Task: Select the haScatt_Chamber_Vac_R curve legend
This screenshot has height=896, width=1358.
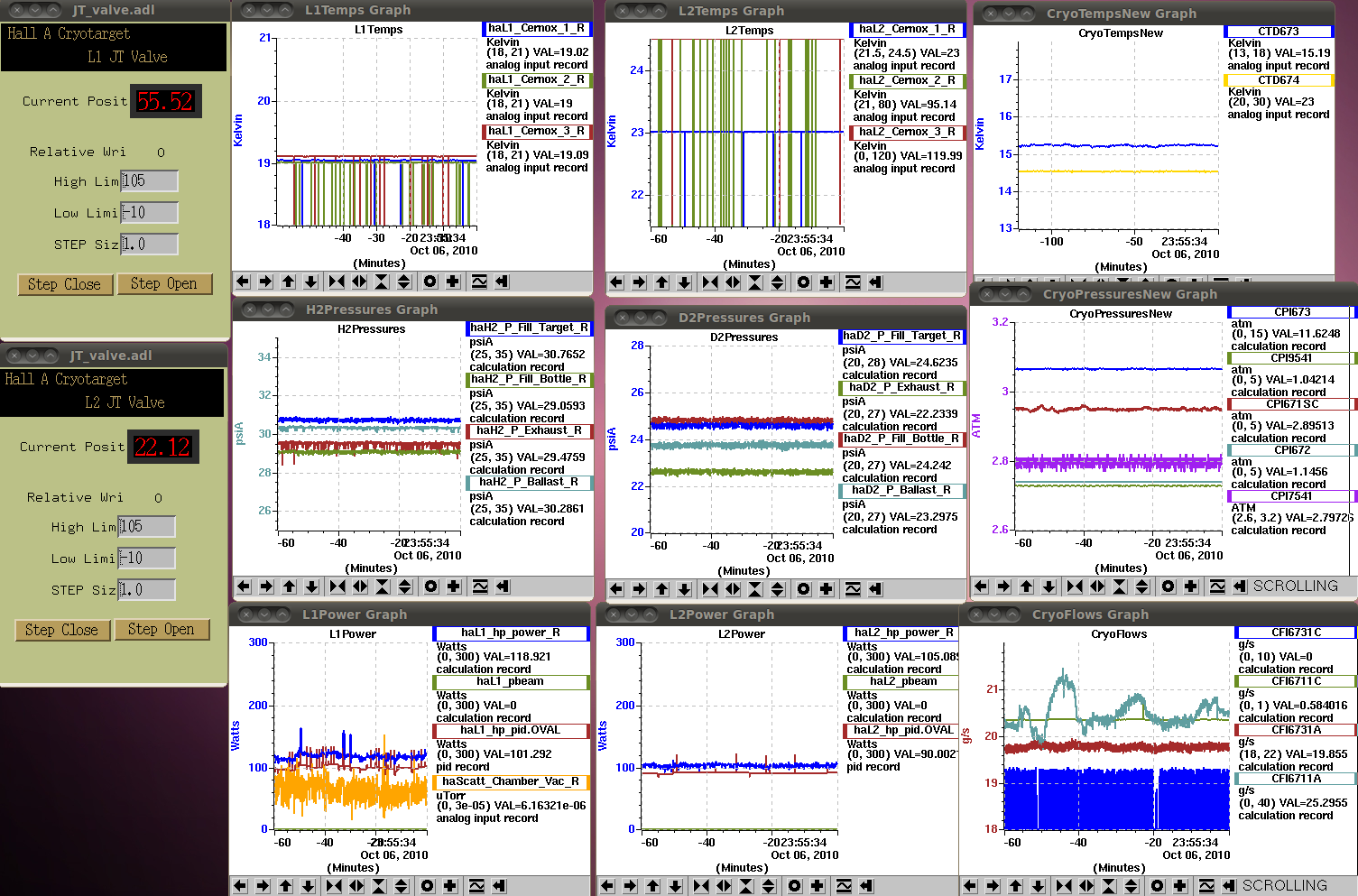Action: (x=511, y=782)
